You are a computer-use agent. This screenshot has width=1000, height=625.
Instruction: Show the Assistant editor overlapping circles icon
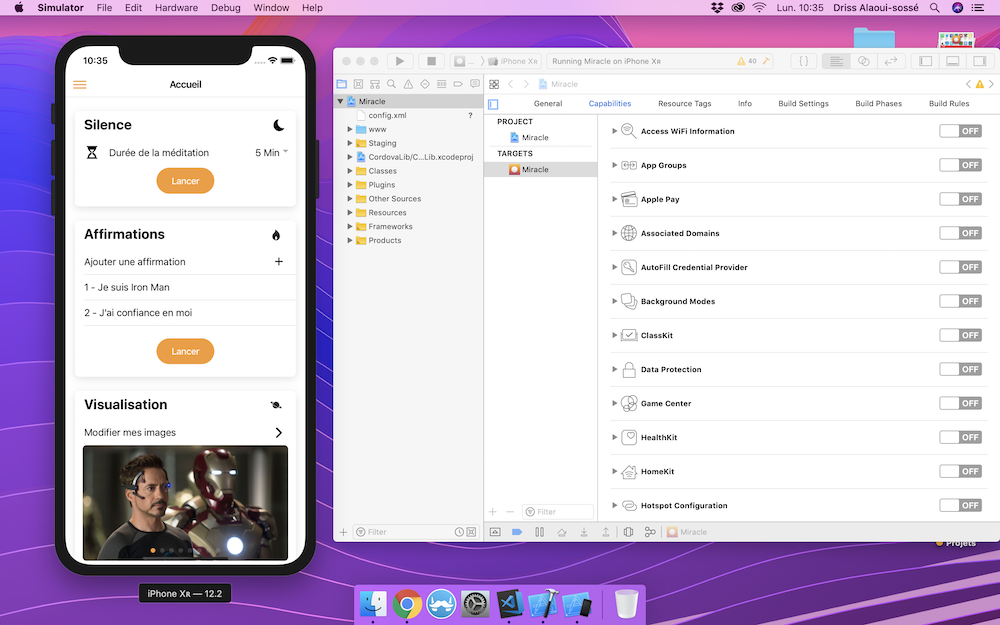coord(864,61)
